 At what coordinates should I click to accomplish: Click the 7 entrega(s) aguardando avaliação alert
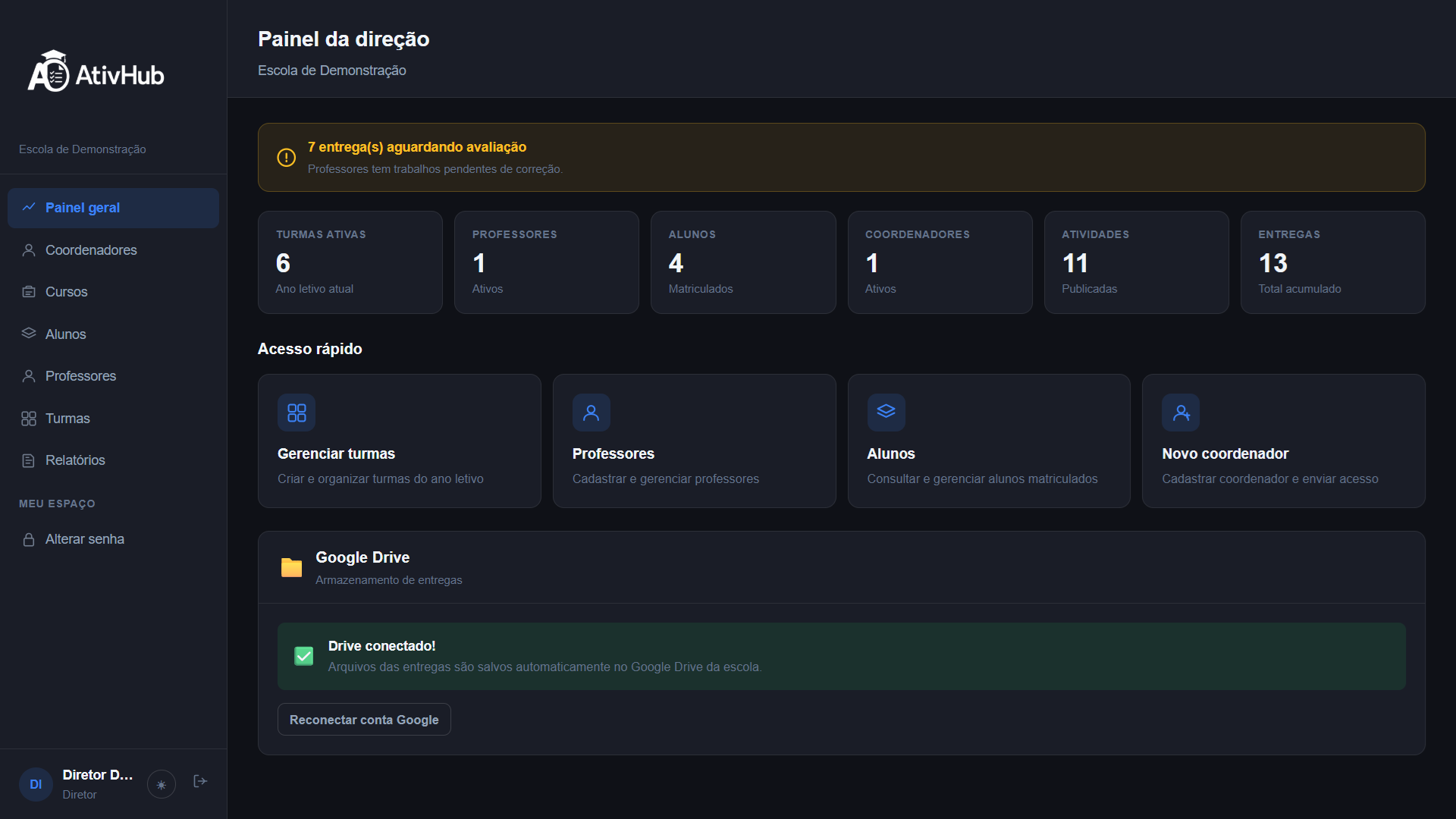click(842, 157)
